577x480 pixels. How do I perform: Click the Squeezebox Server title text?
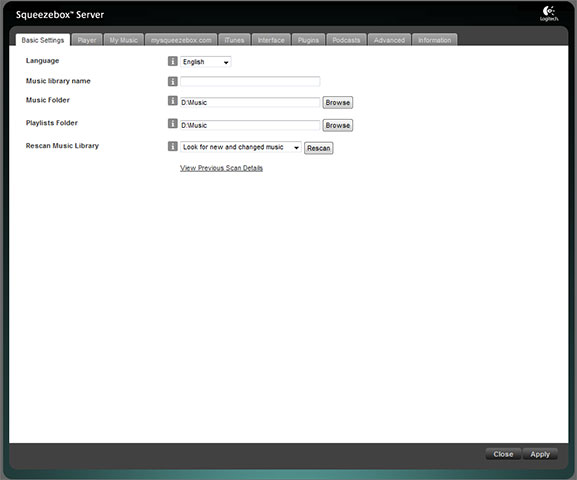[x=60, y=15]
